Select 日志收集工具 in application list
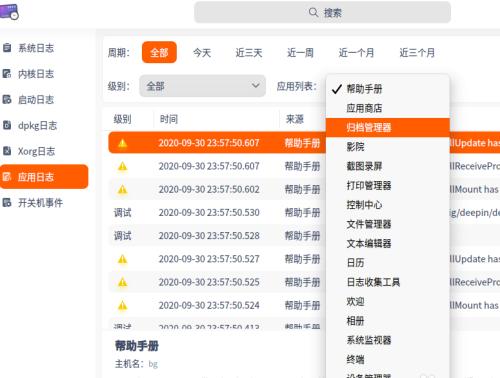500x378 pixels. [x=388, y=282]
